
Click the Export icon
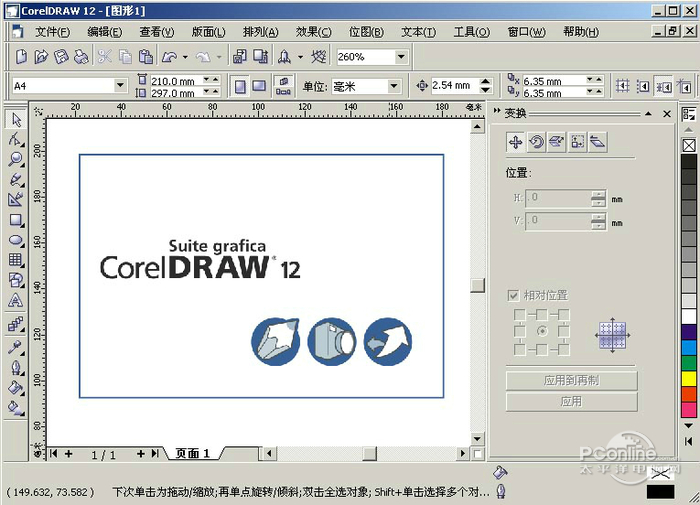(x=261, y=57)
